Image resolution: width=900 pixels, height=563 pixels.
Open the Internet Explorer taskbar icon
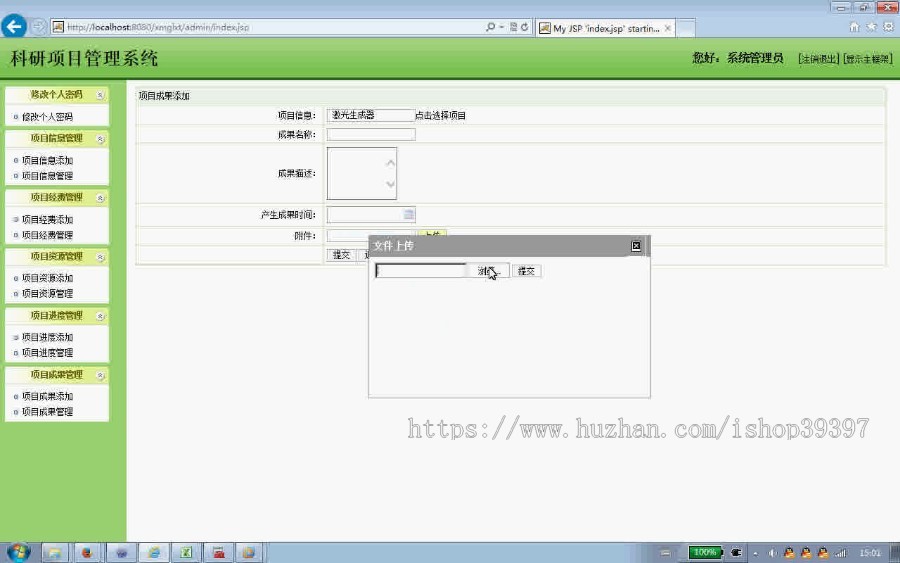[x=154, y=553]
